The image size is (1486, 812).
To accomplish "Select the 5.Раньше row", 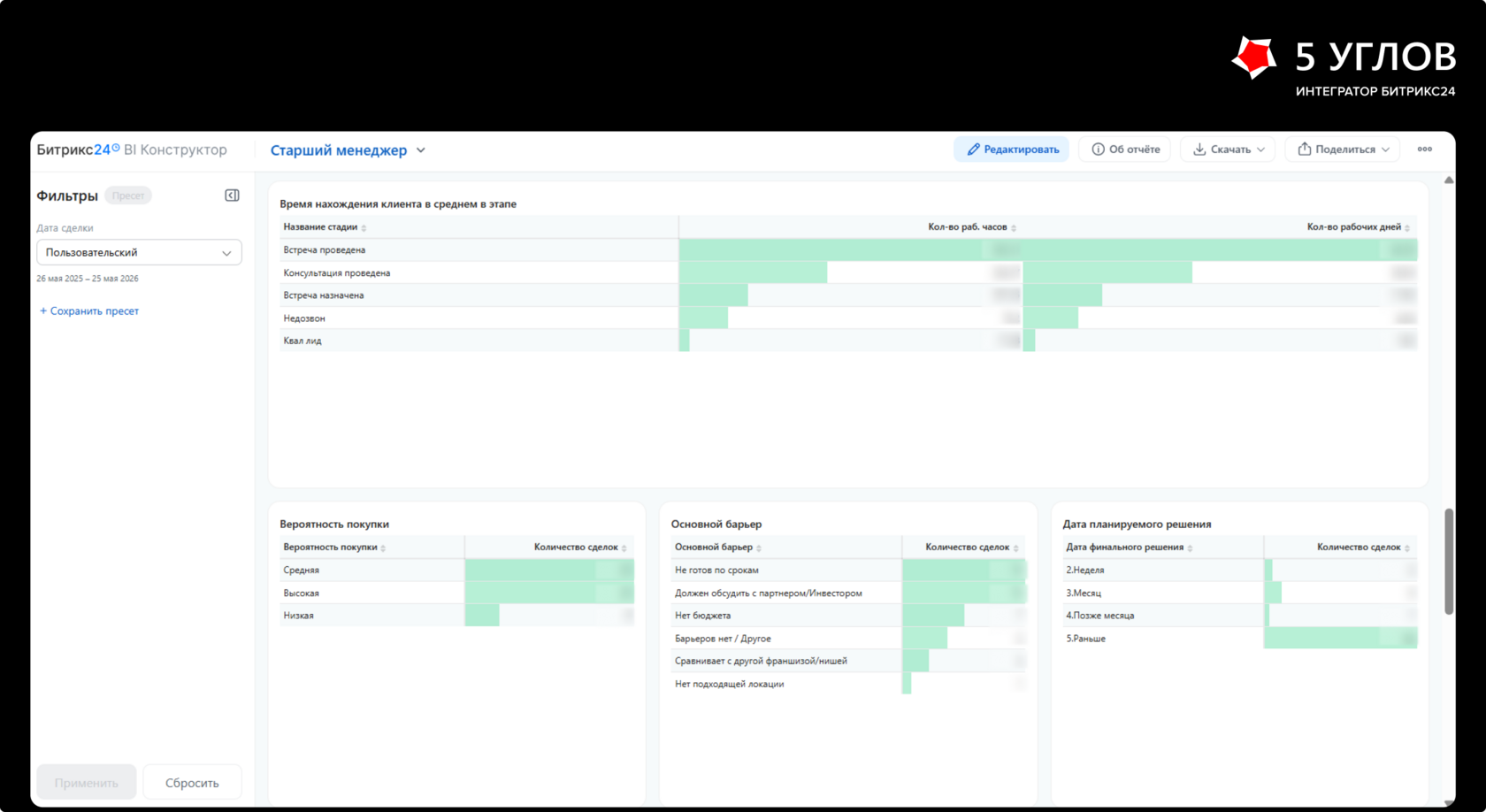I will coord(1240,639).
